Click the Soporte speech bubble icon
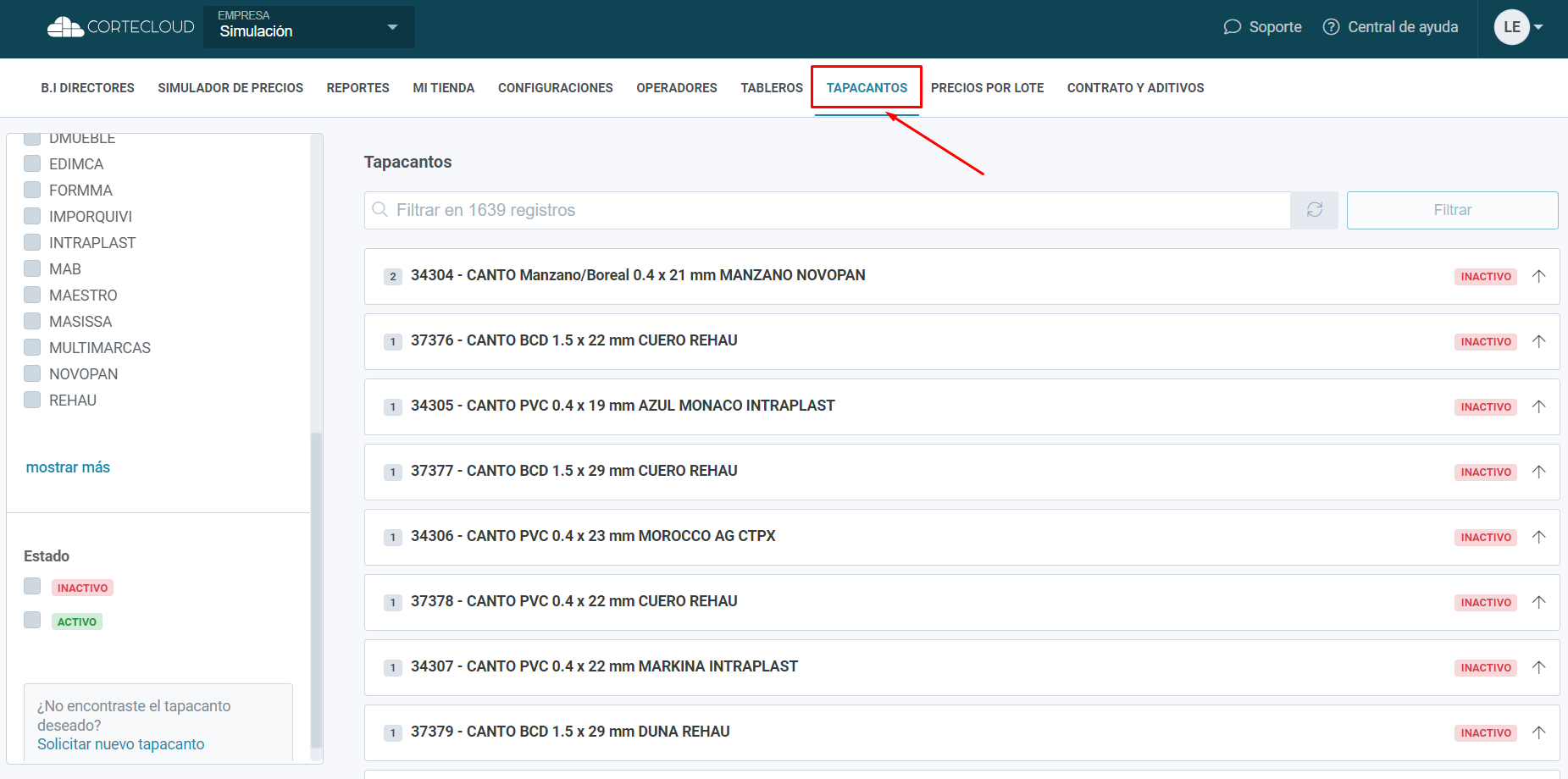1568x779 pixels. [1233, 27]
